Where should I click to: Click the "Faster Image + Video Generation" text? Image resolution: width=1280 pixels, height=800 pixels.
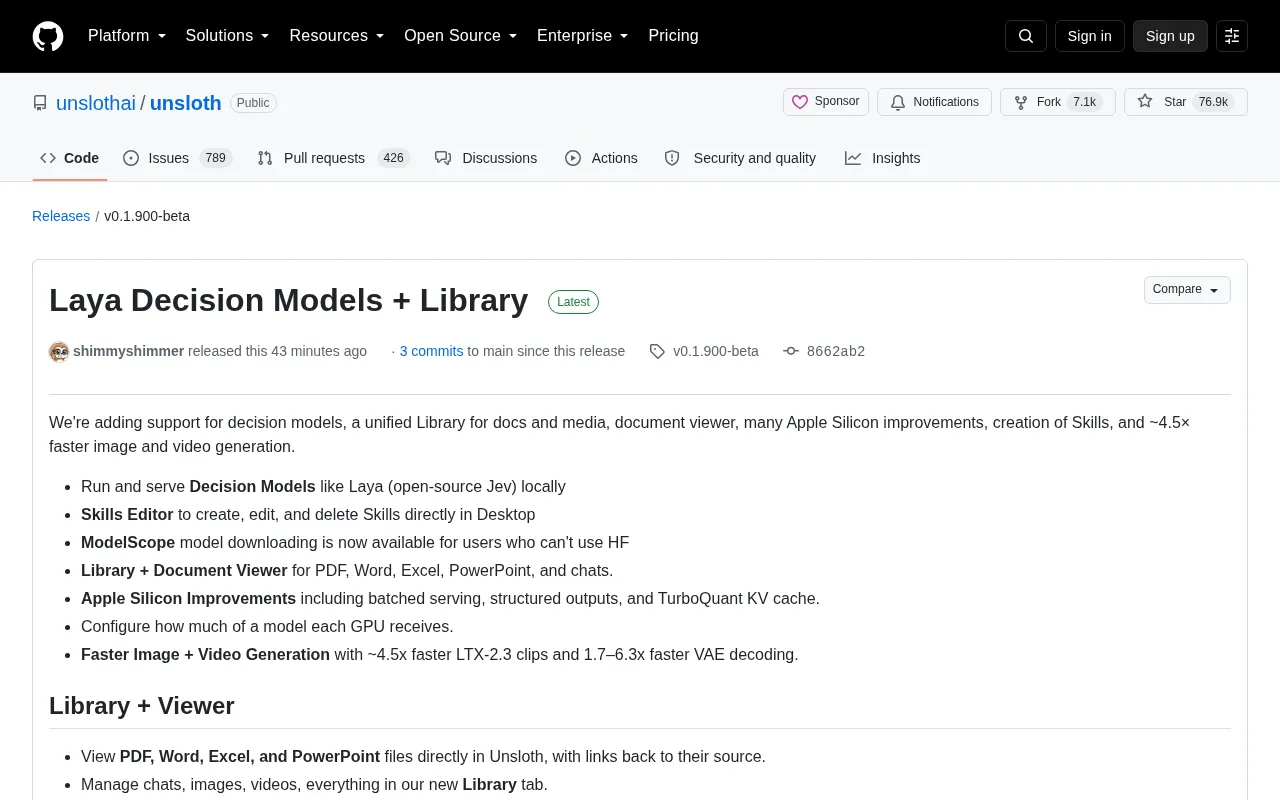pos(205,654)
